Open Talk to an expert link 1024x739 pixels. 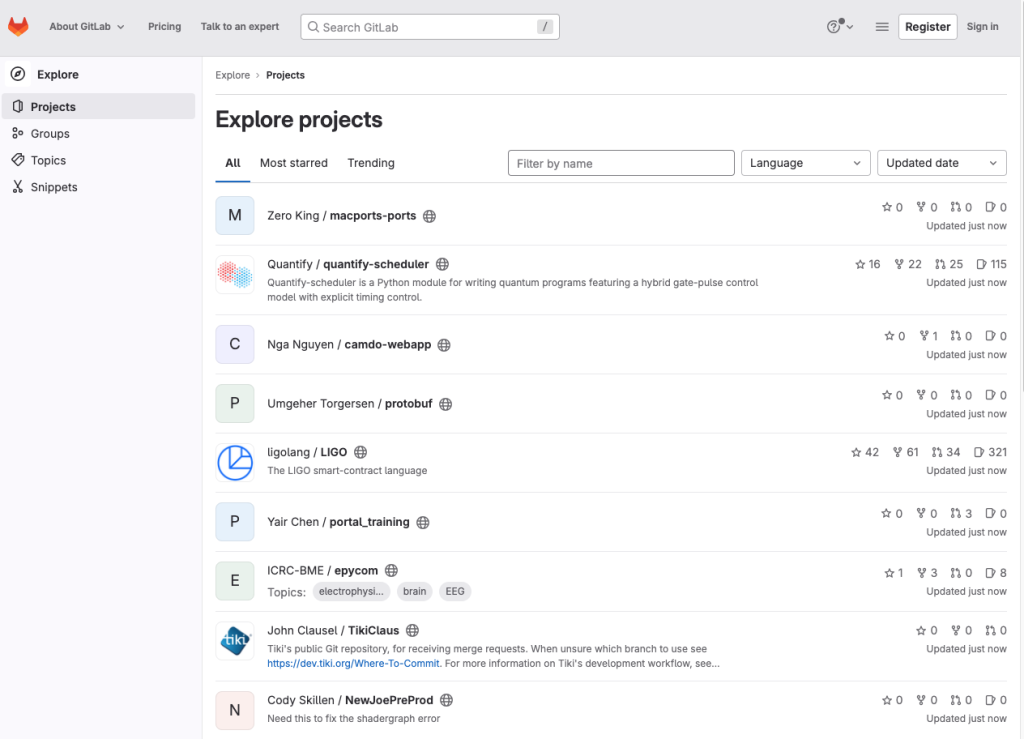tap(240, 27)
